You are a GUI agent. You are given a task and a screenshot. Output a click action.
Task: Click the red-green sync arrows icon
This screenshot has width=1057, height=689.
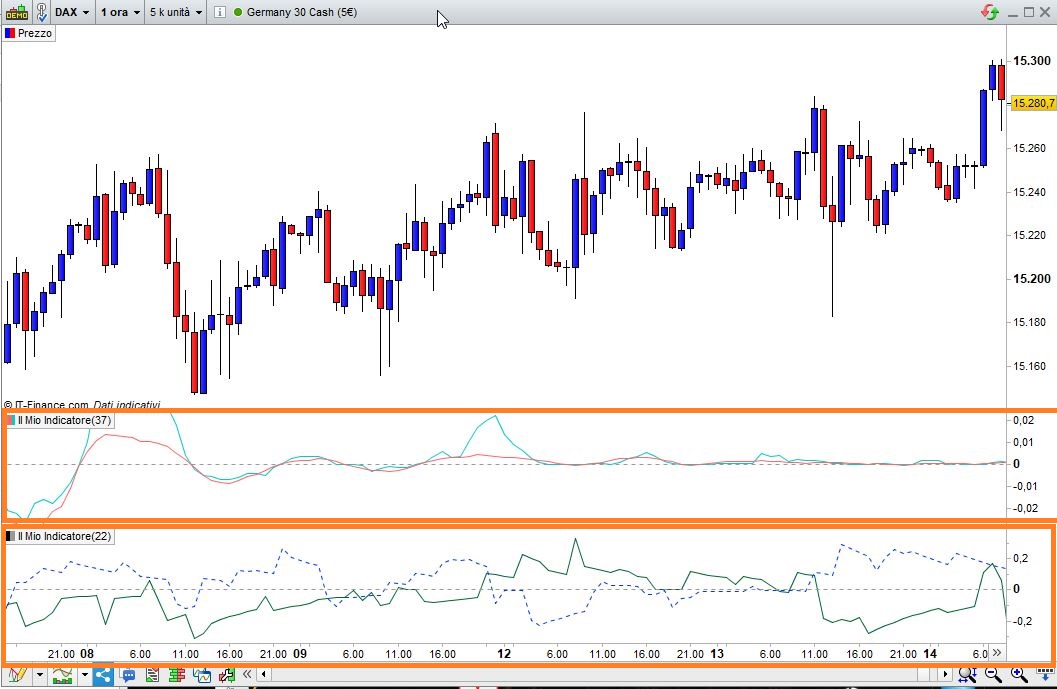tap(990, 12)
